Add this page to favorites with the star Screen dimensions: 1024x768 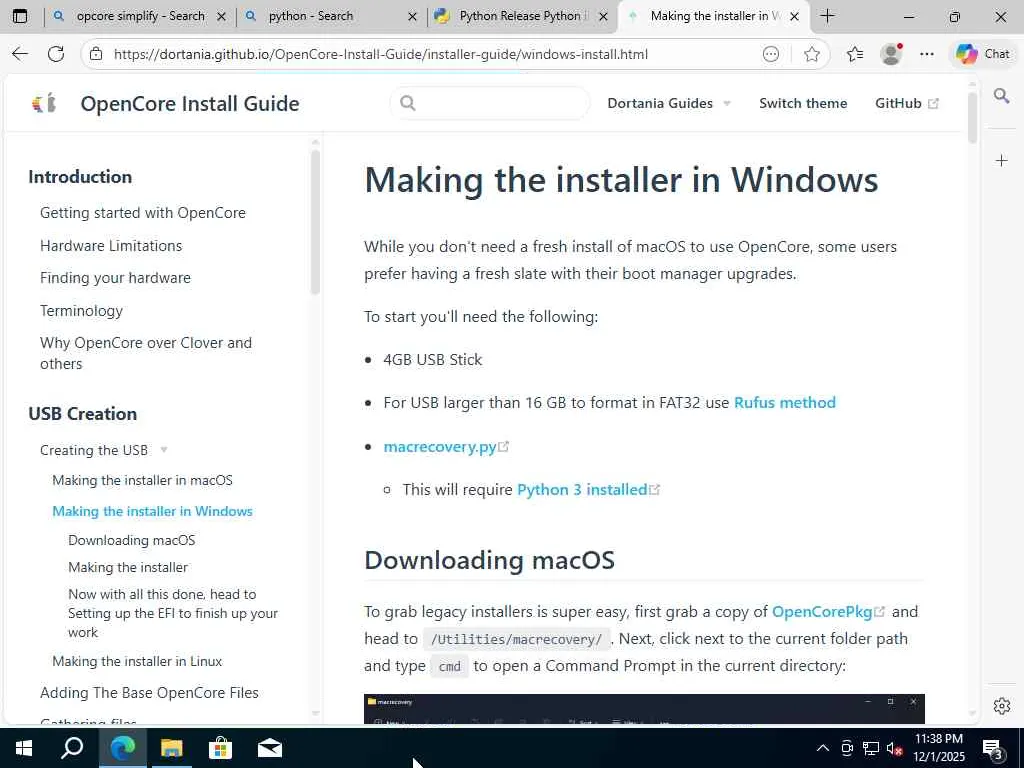click(x=812, y=54)
